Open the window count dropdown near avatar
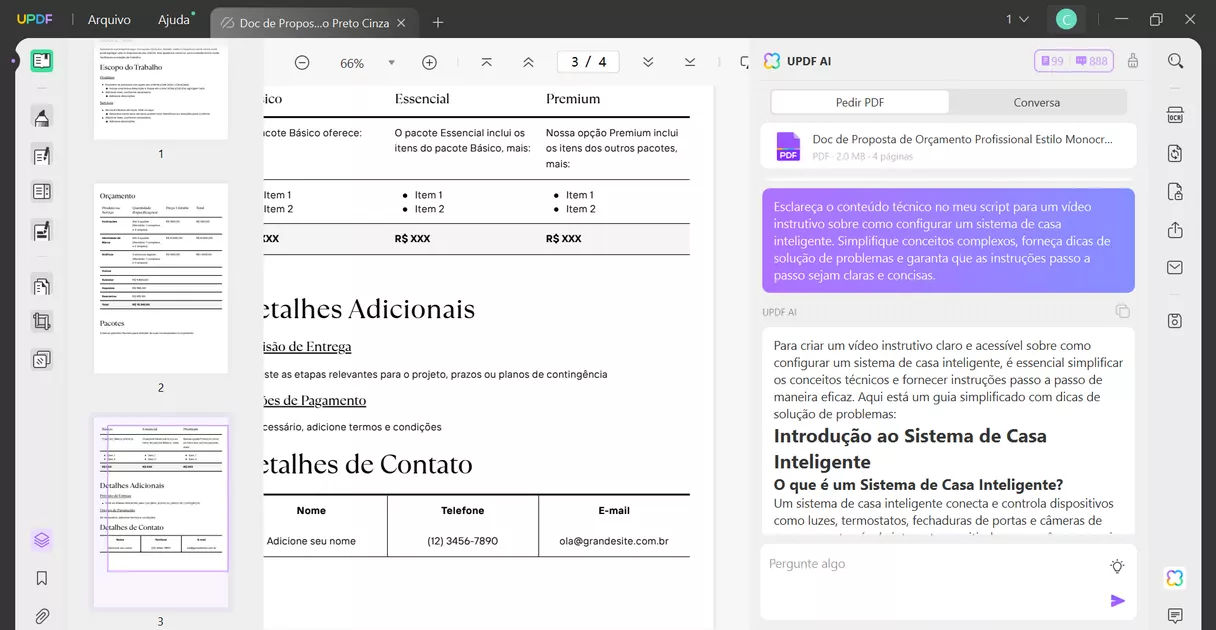This screenshot has width=1216, height=630. coord(1016,19)
